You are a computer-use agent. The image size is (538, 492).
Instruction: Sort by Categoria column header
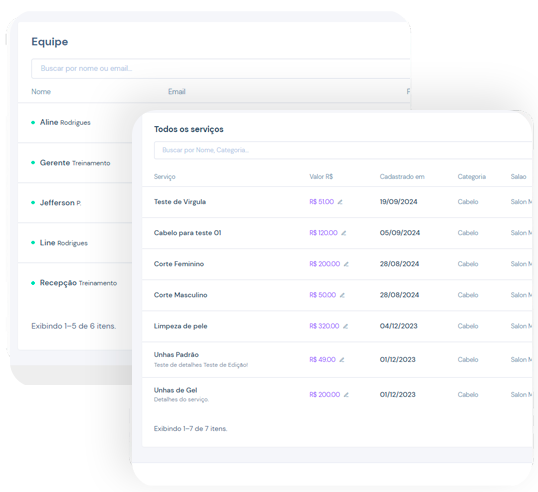(x=471, y=177)
